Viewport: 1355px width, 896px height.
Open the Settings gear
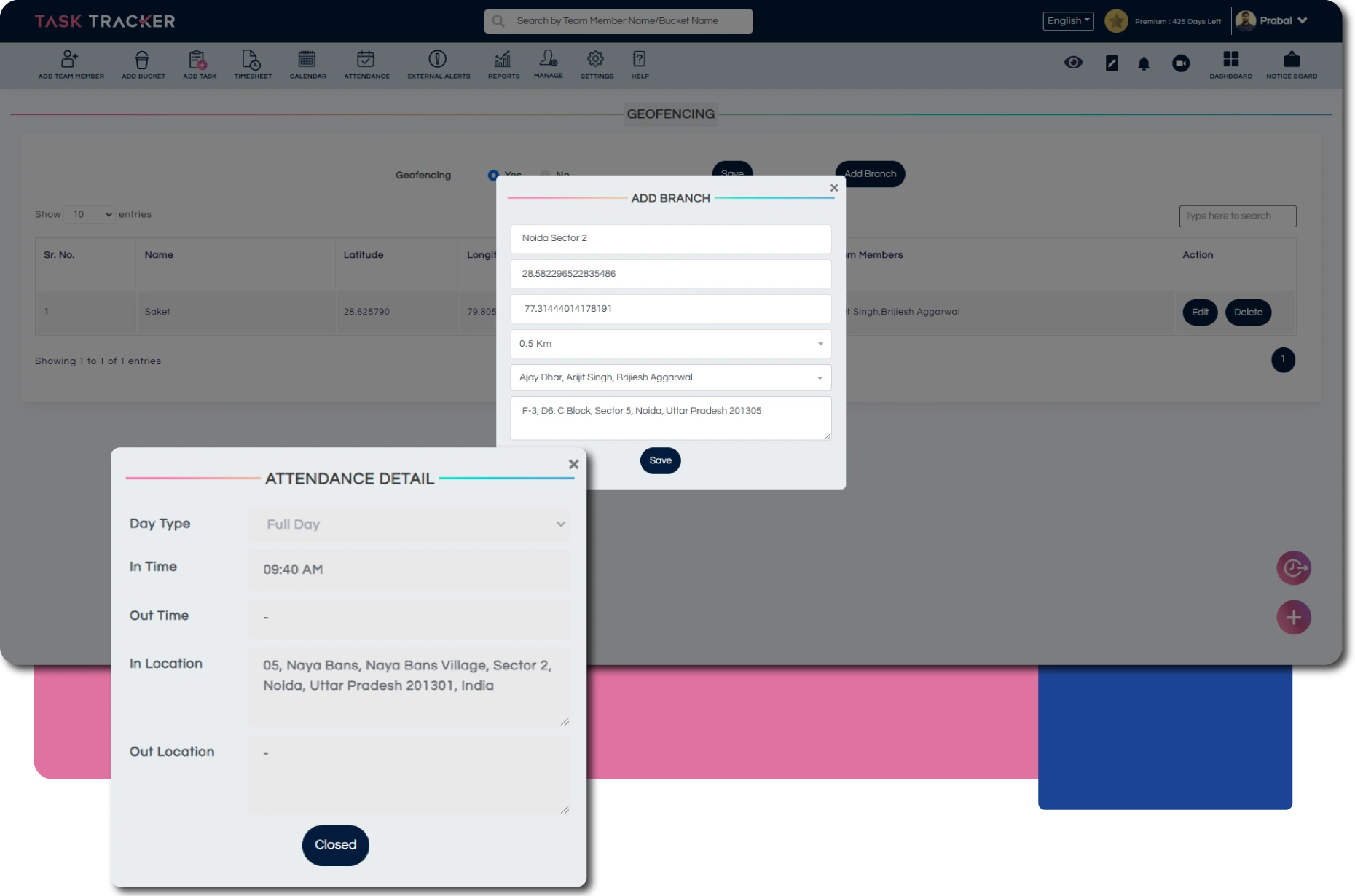(597, 64)
